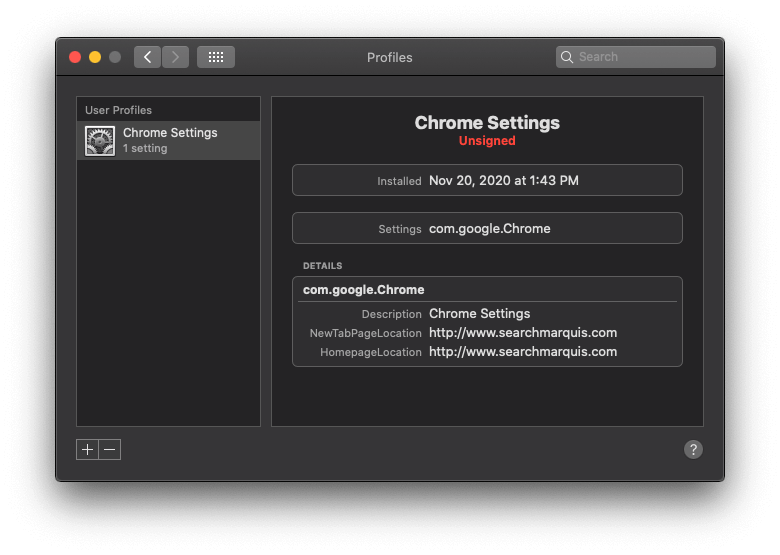Click the magnifying glass search icon
The height and width of the screenshot is (555, 780).
(x=567, y=57)
